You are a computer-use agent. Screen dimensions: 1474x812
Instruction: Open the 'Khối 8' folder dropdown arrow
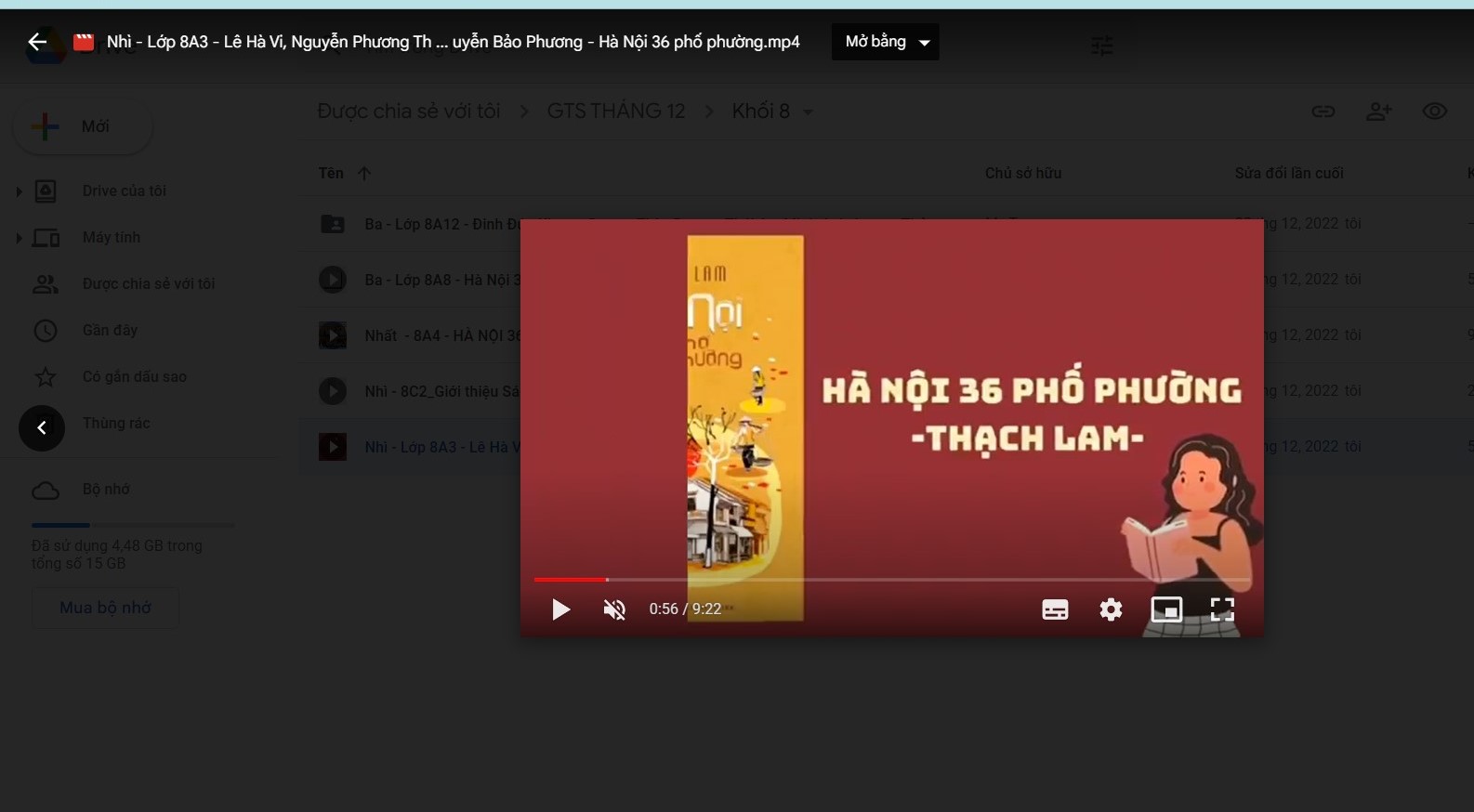[x=808, y=112]
